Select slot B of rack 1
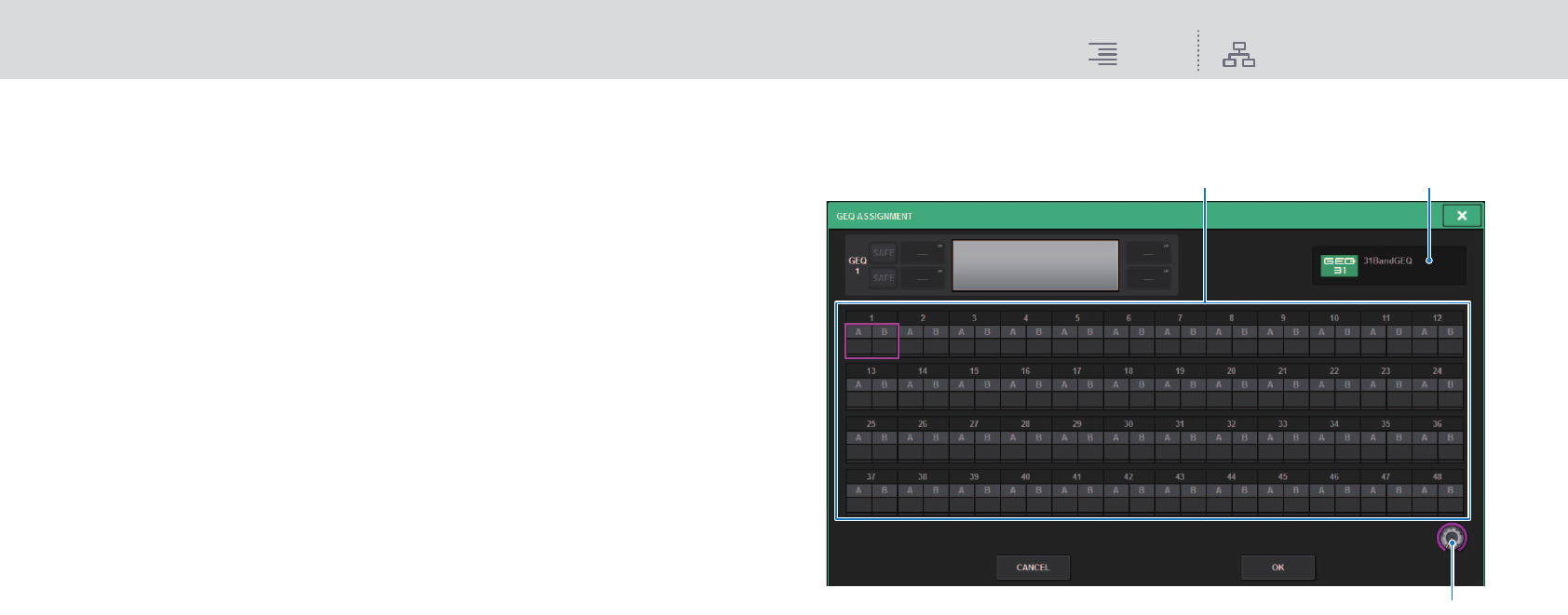The width and height of the screenshot is (1568, 615). [885, 341]
